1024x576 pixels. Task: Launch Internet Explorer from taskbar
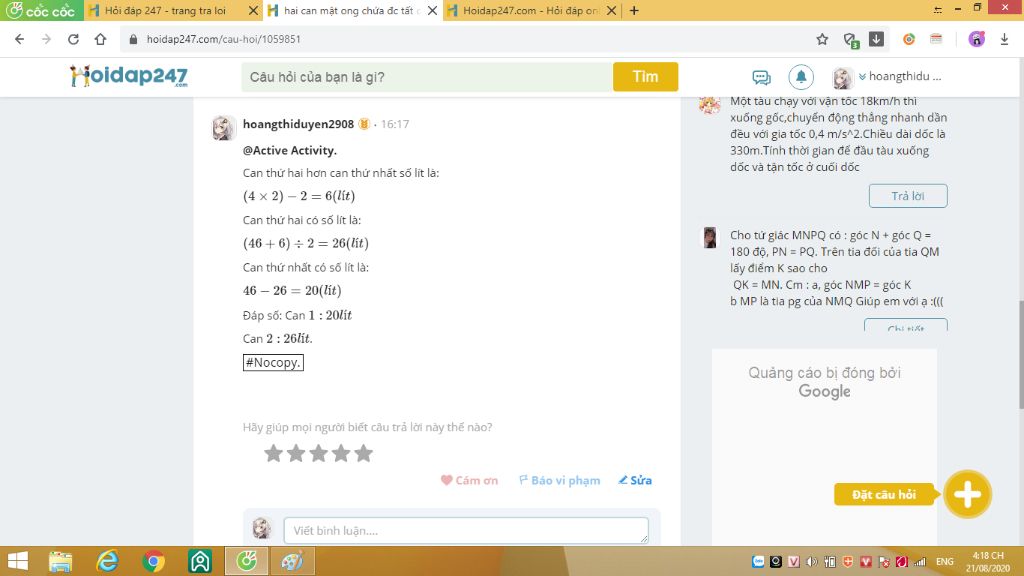coord(107,561)
